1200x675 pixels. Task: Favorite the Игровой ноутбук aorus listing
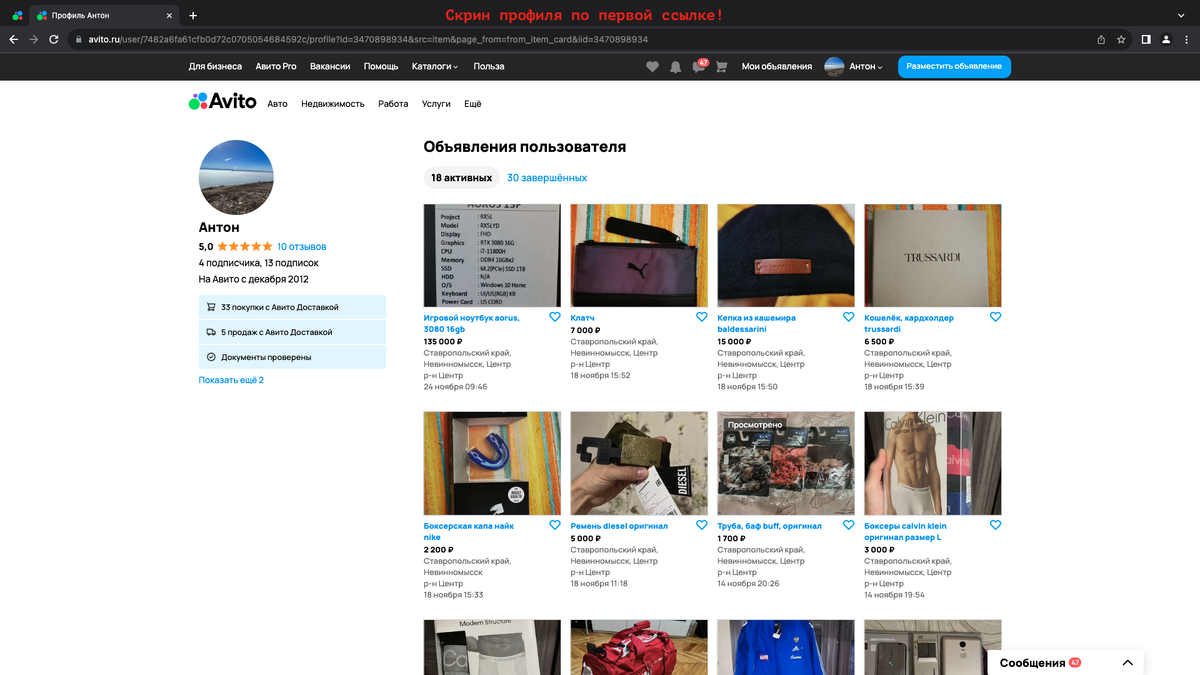555,317
